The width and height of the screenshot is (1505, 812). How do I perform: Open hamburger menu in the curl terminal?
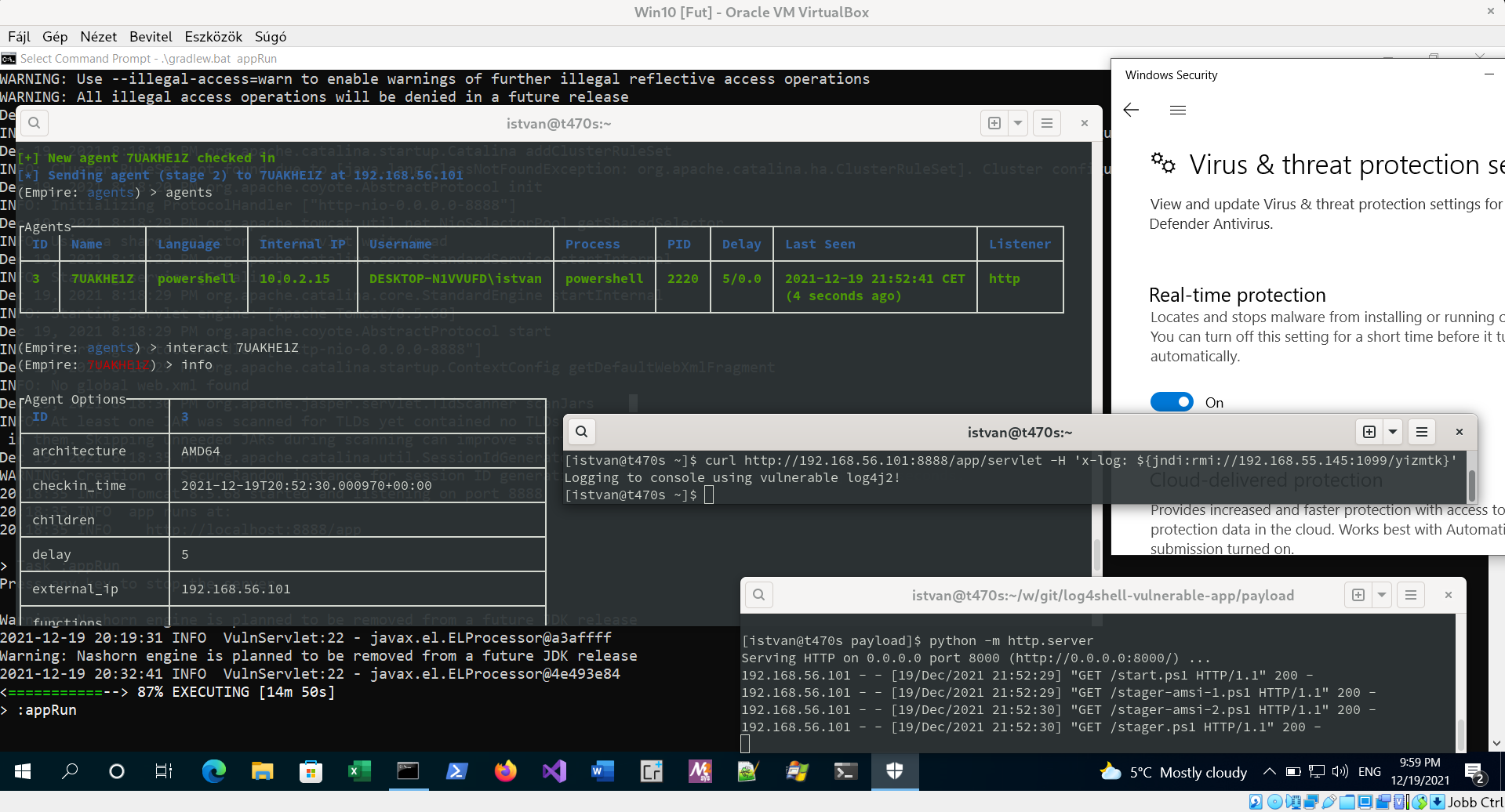click(x=1422, y=432)
